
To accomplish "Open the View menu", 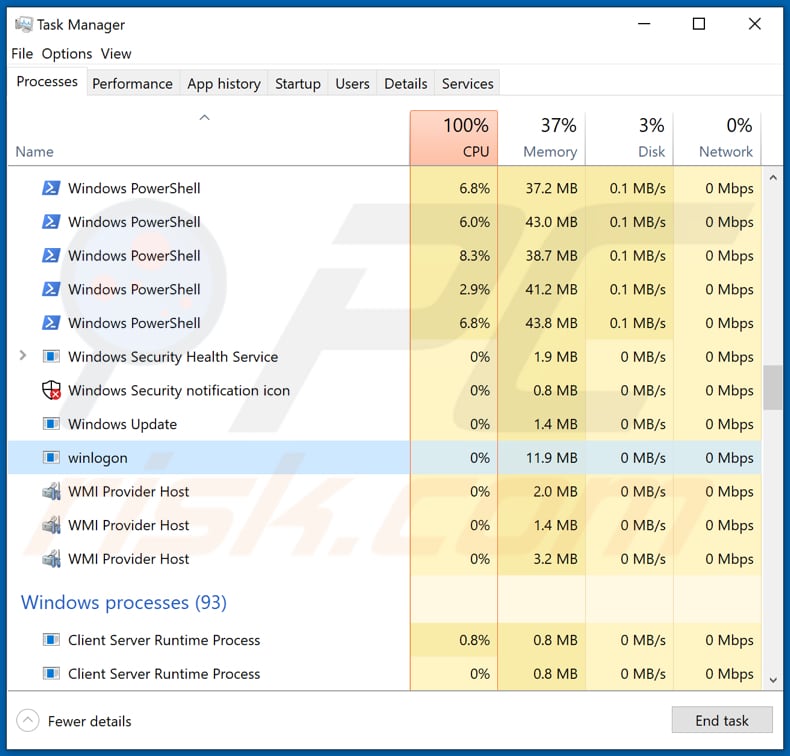I will click(x=116, y=53).
